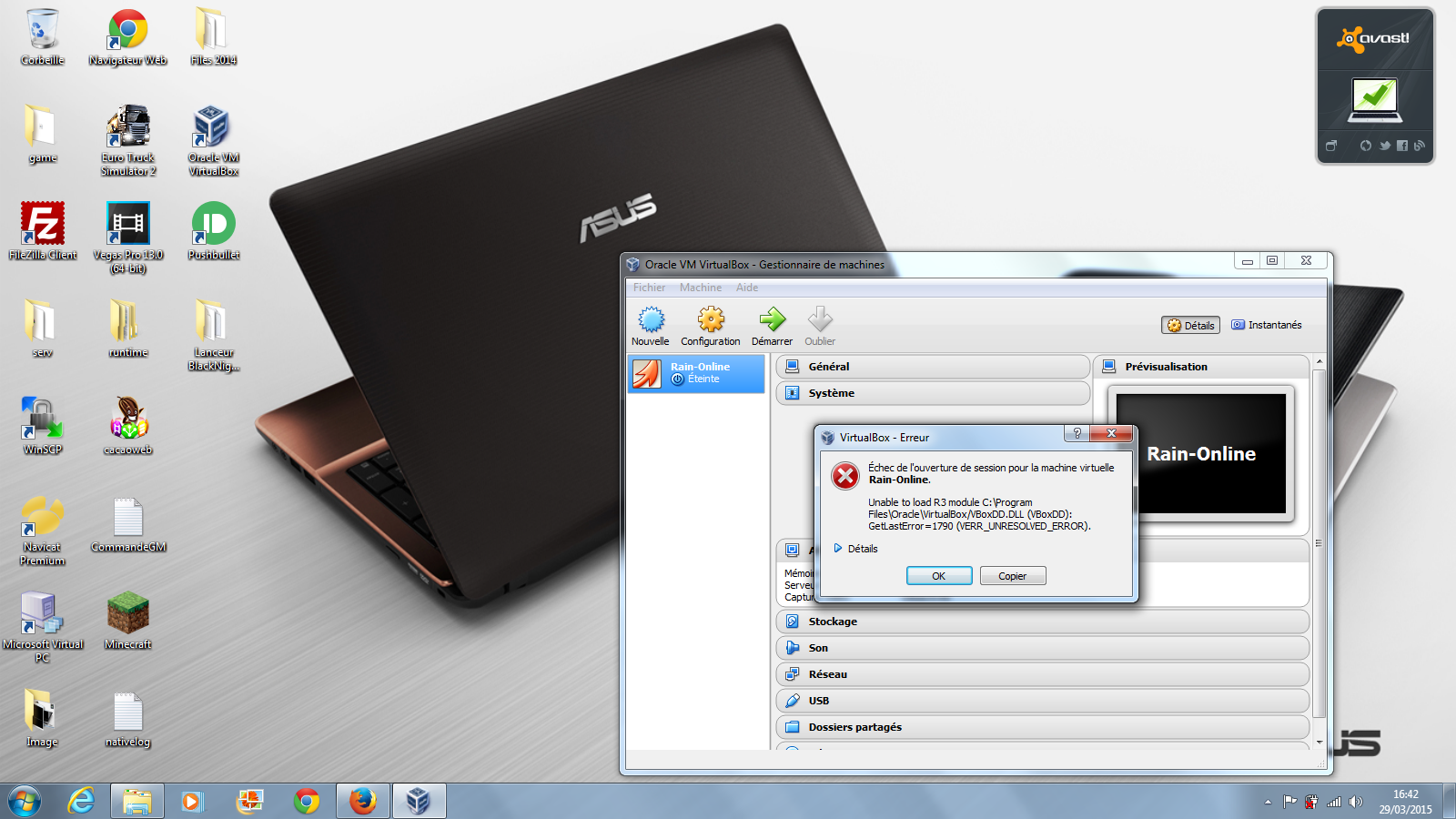Click the Rain-Online preview thumbnail
The height and width of the screenshot is (819, 1456).
(x=1201, y=453)
